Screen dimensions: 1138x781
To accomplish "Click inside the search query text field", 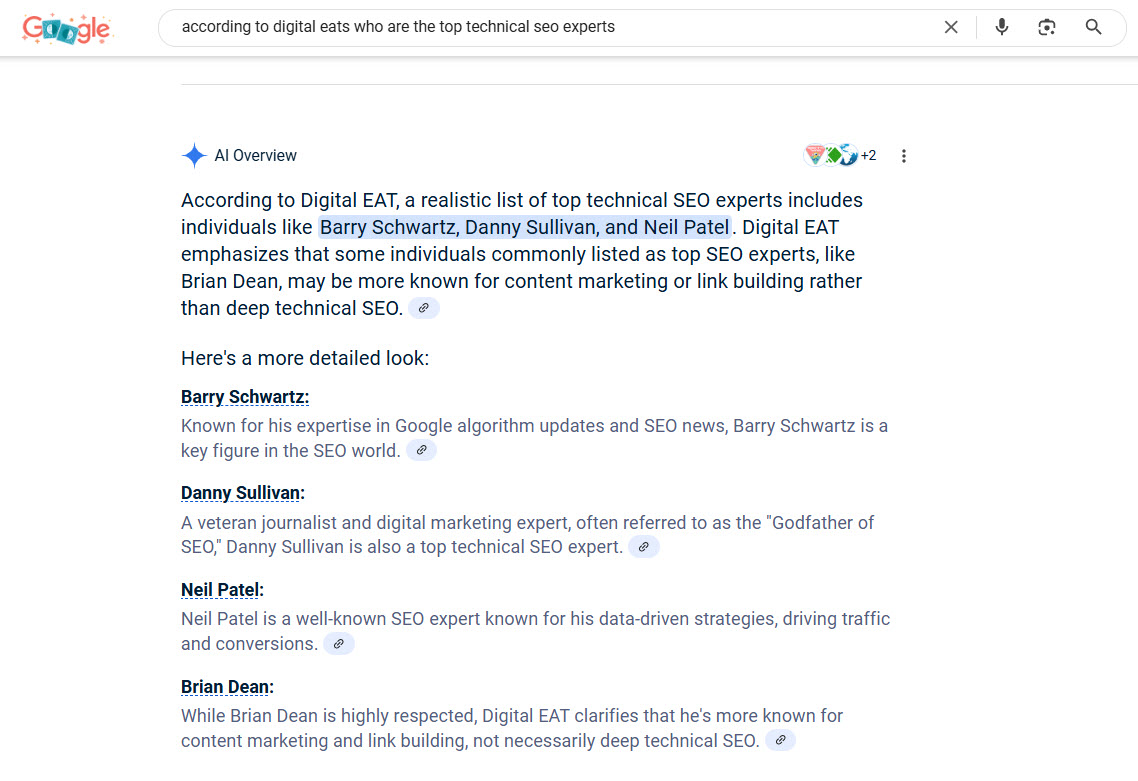I will point(552,28).
